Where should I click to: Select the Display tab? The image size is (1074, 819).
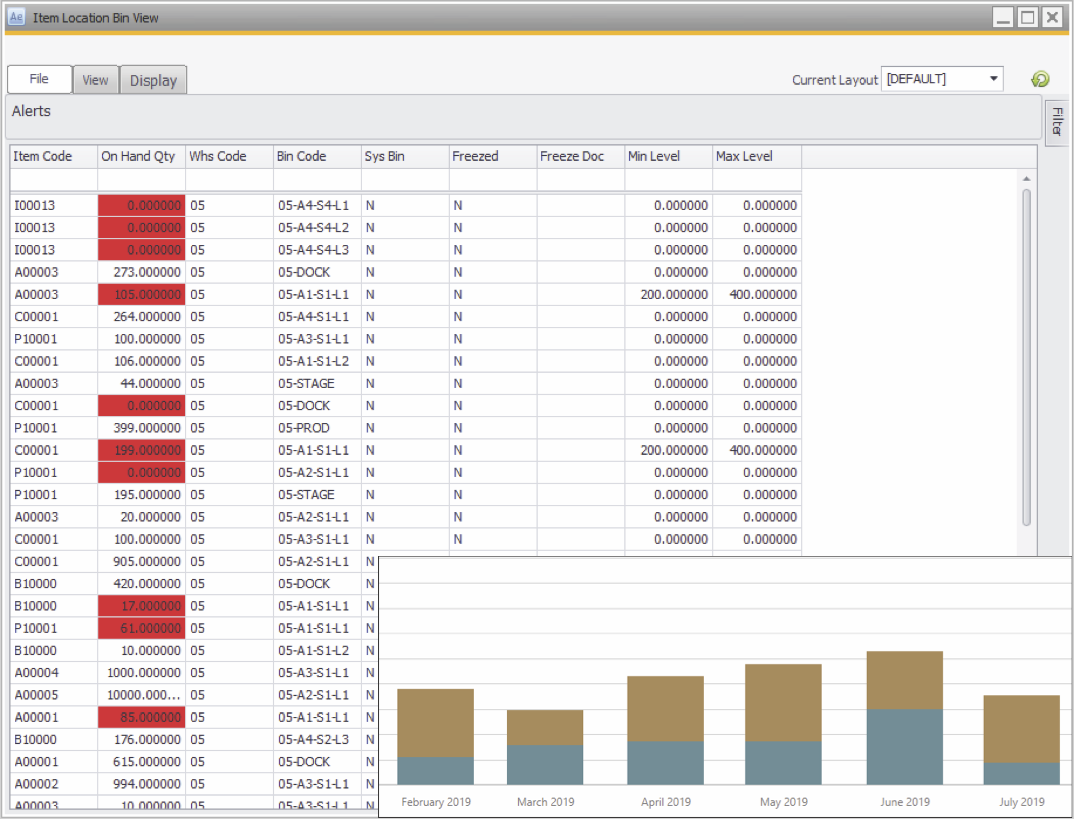[x=153, y=80]
